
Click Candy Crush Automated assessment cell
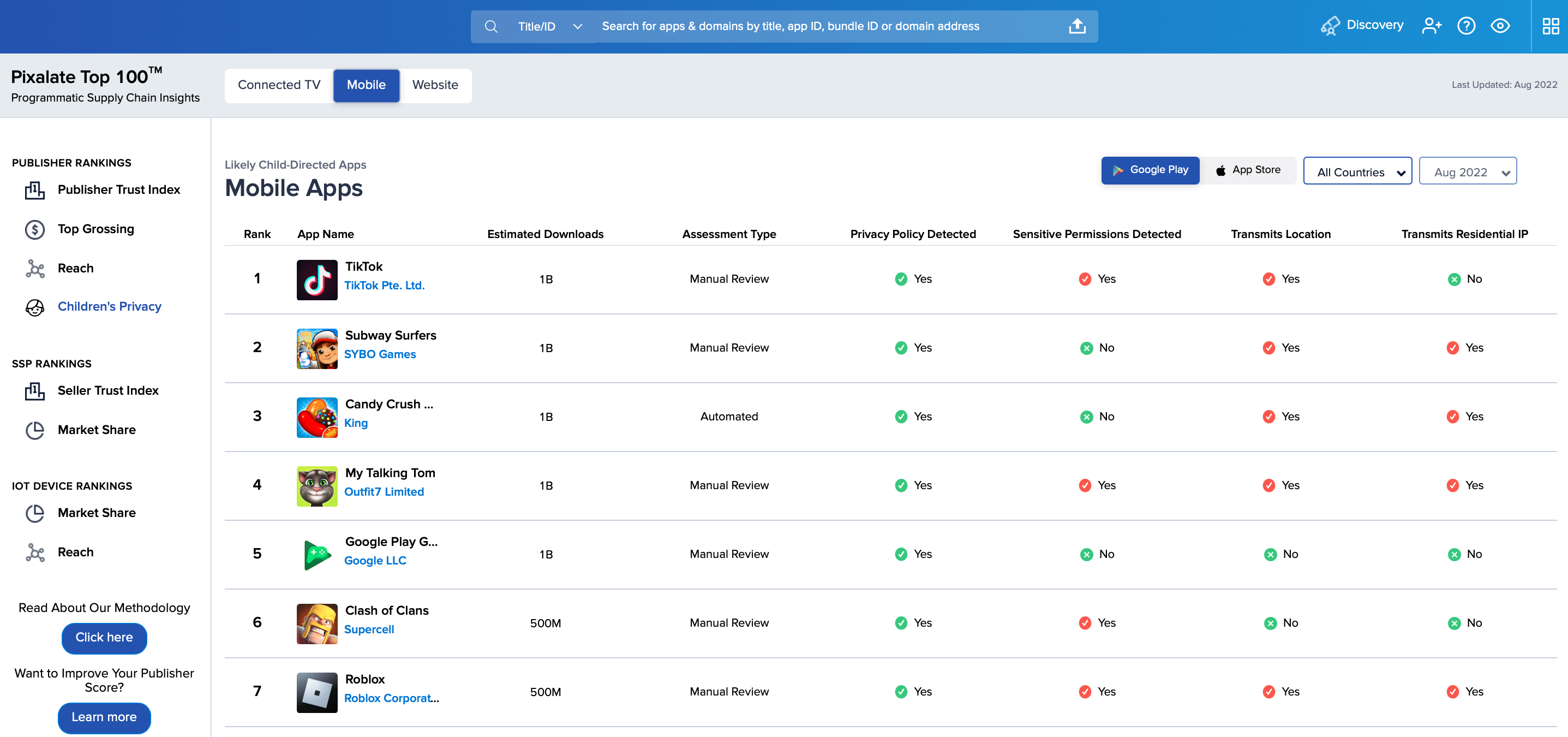[x=728, y=417]
